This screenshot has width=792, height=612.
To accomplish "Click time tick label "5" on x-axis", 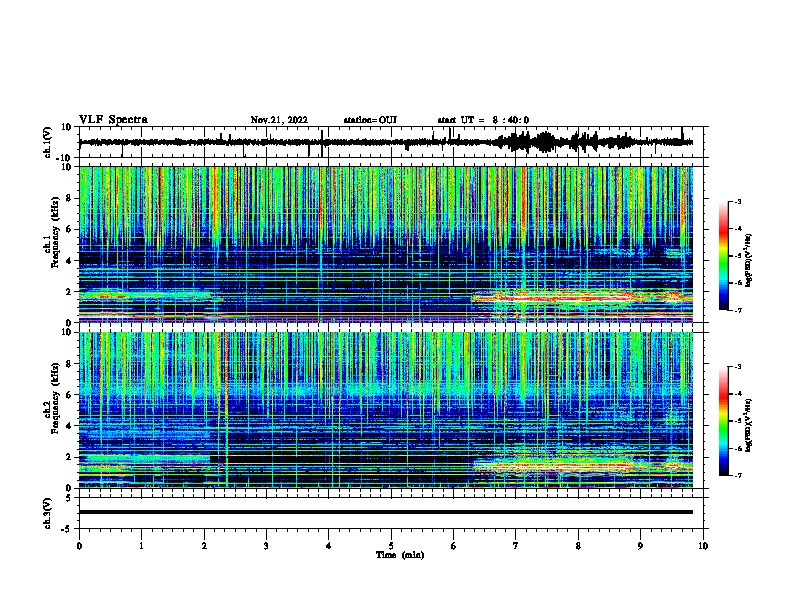I will (x=391, y=546).
